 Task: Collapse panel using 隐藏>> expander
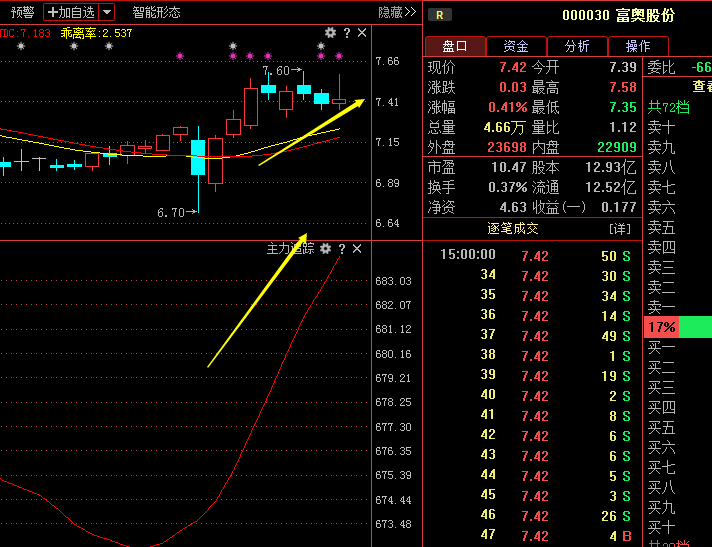pyautogui.click(x=396, y=12)
